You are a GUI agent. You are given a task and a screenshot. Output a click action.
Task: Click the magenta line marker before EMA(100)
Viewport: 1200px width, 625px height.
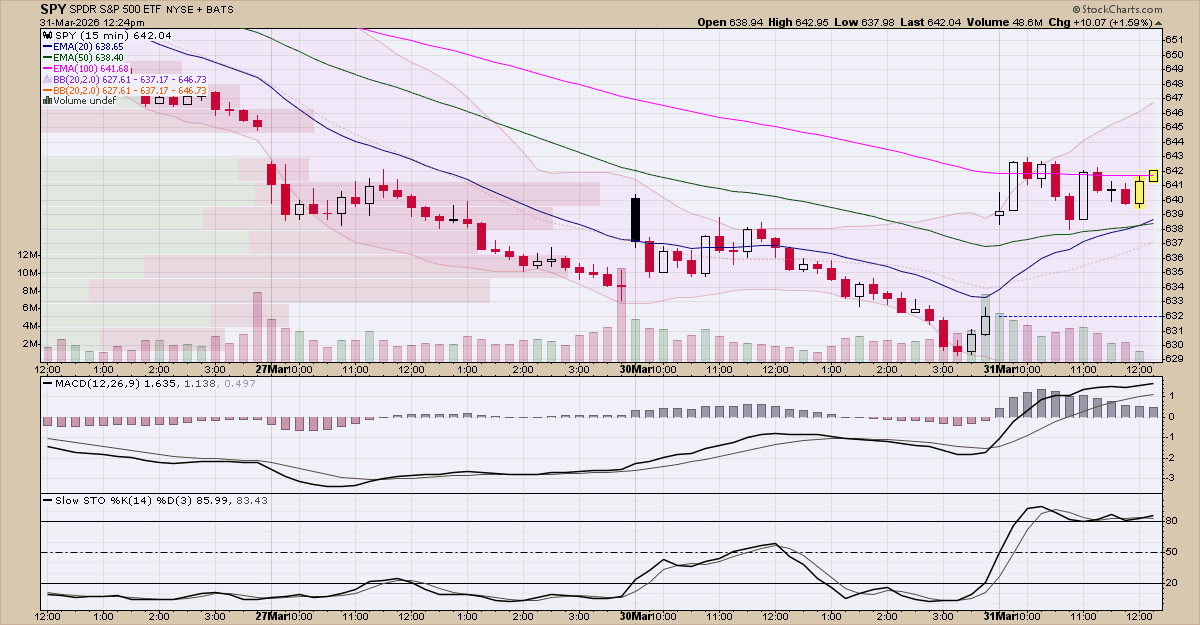47,69
